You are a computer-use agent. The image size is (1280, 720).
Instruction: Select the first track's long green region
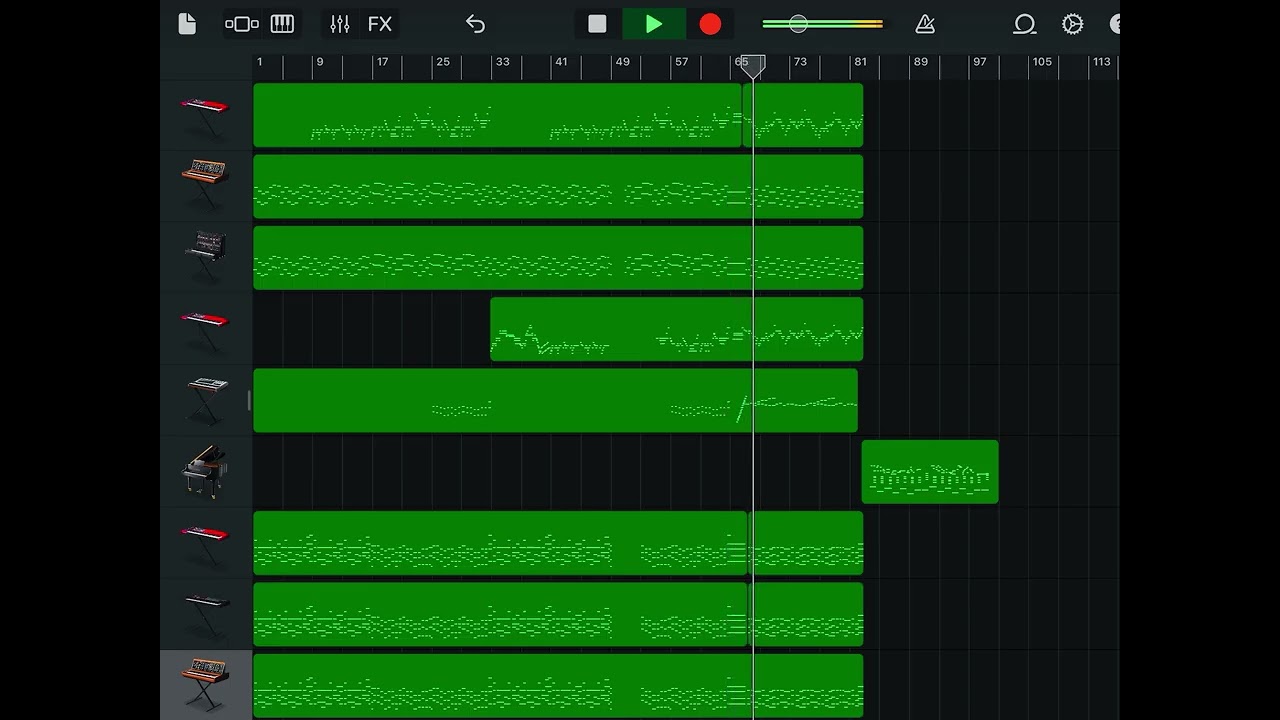497,115
